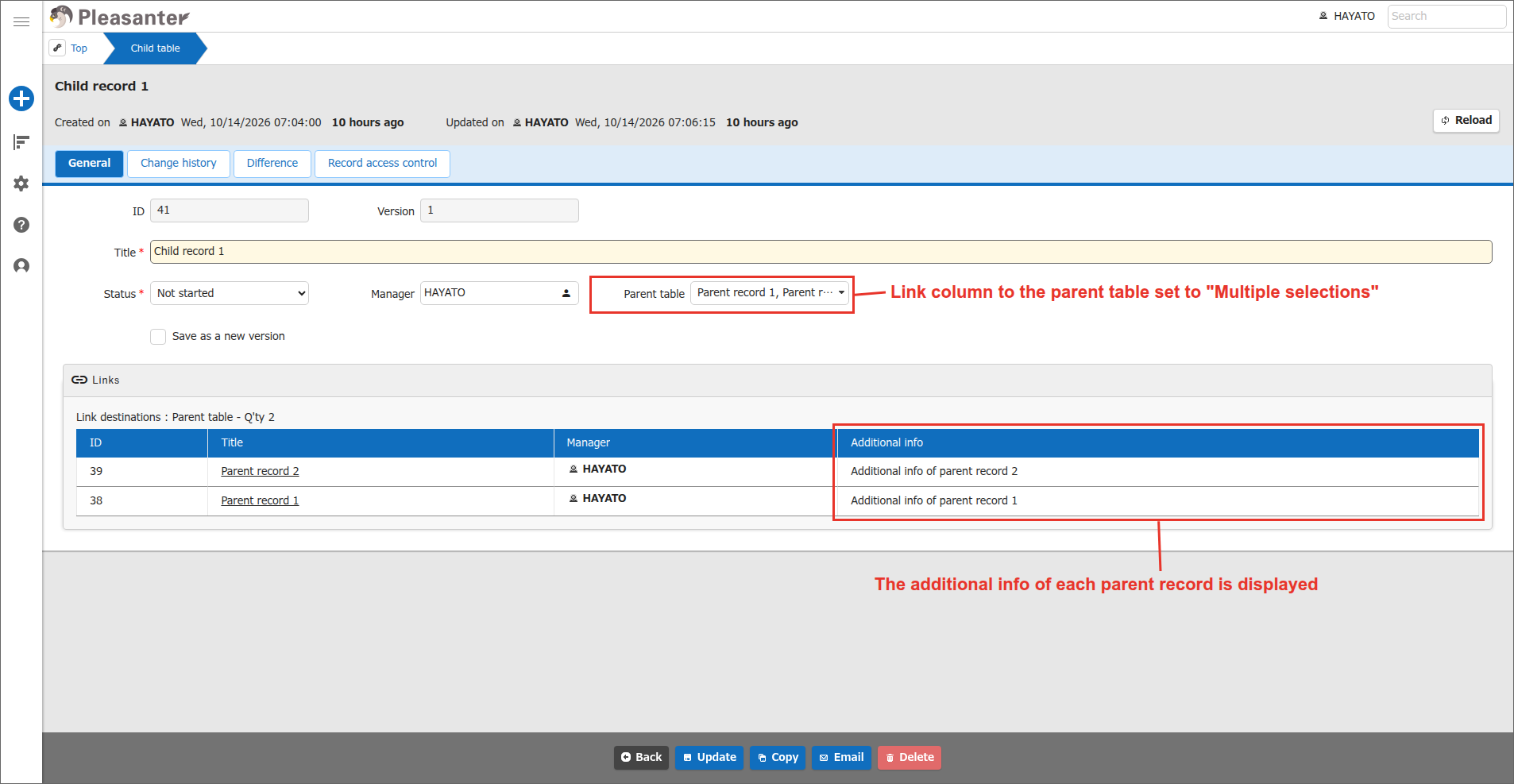The height and width of the screenshot is (784, 1514).
Task: Click the Additional info column header
Action: pos(1158,443)
